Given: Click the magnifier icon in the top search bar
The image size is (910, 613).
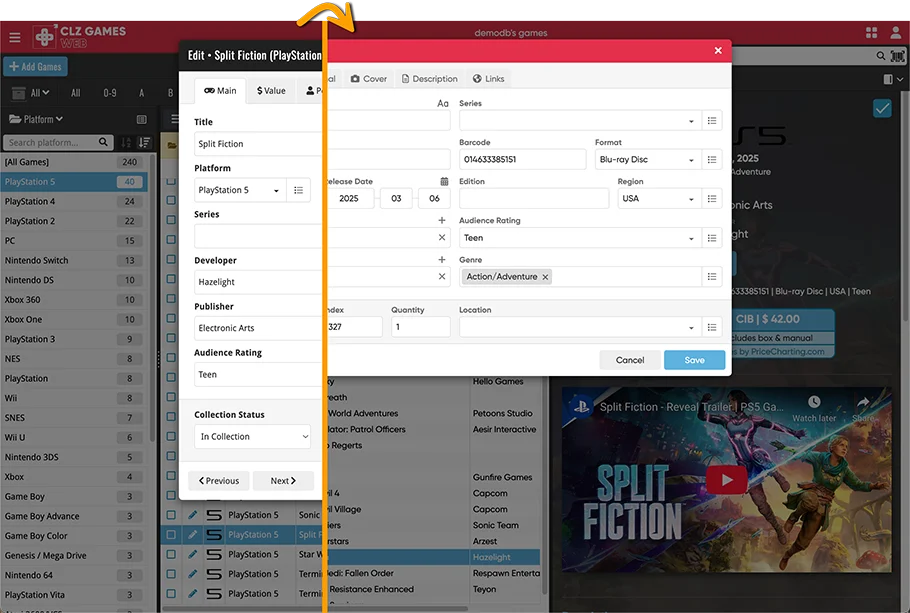Looking at the screenshot, I should pyautogui.click(x=880, y=56).
